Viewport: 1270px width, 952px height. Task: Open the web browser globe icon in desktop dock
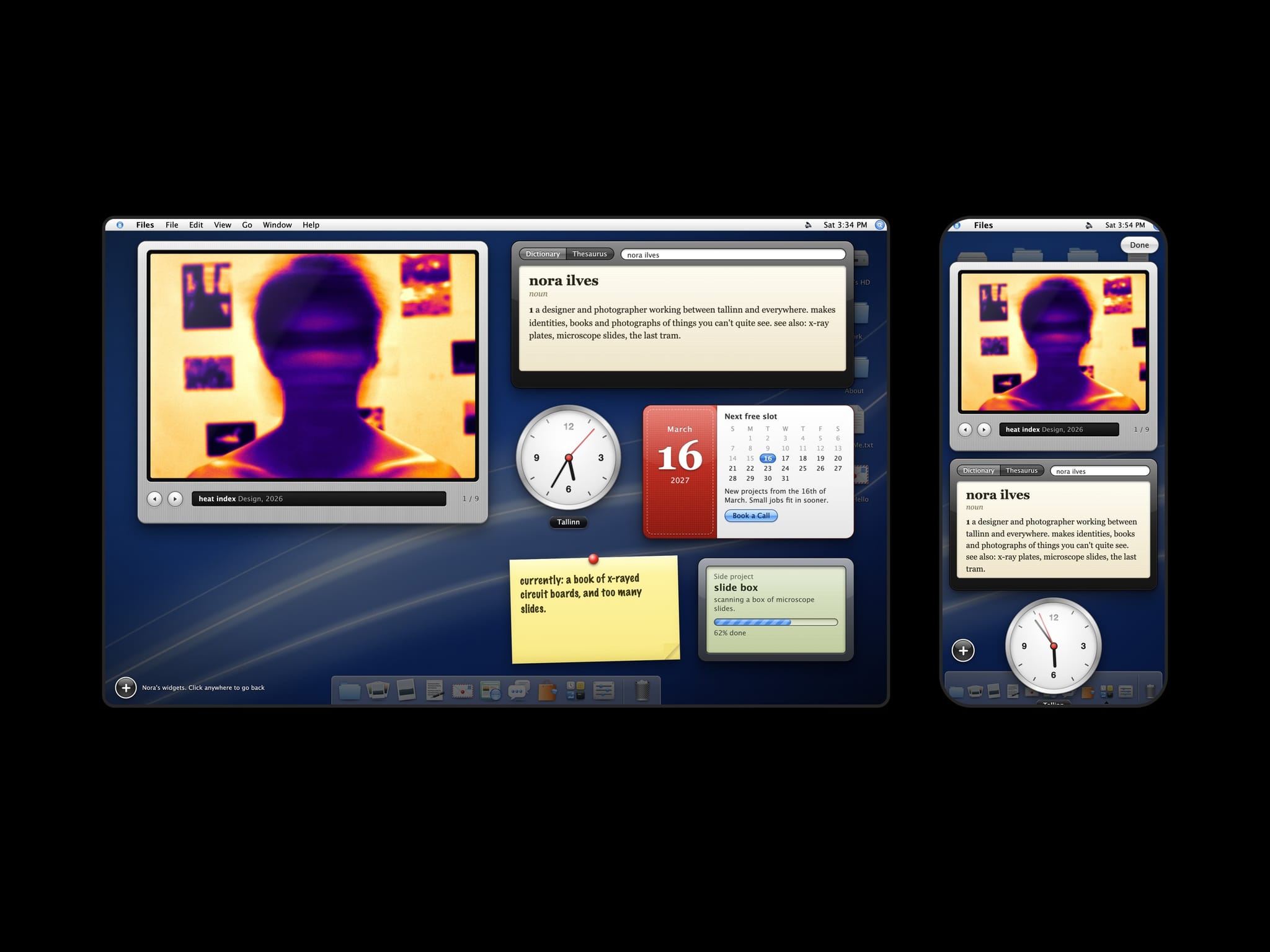491,690
